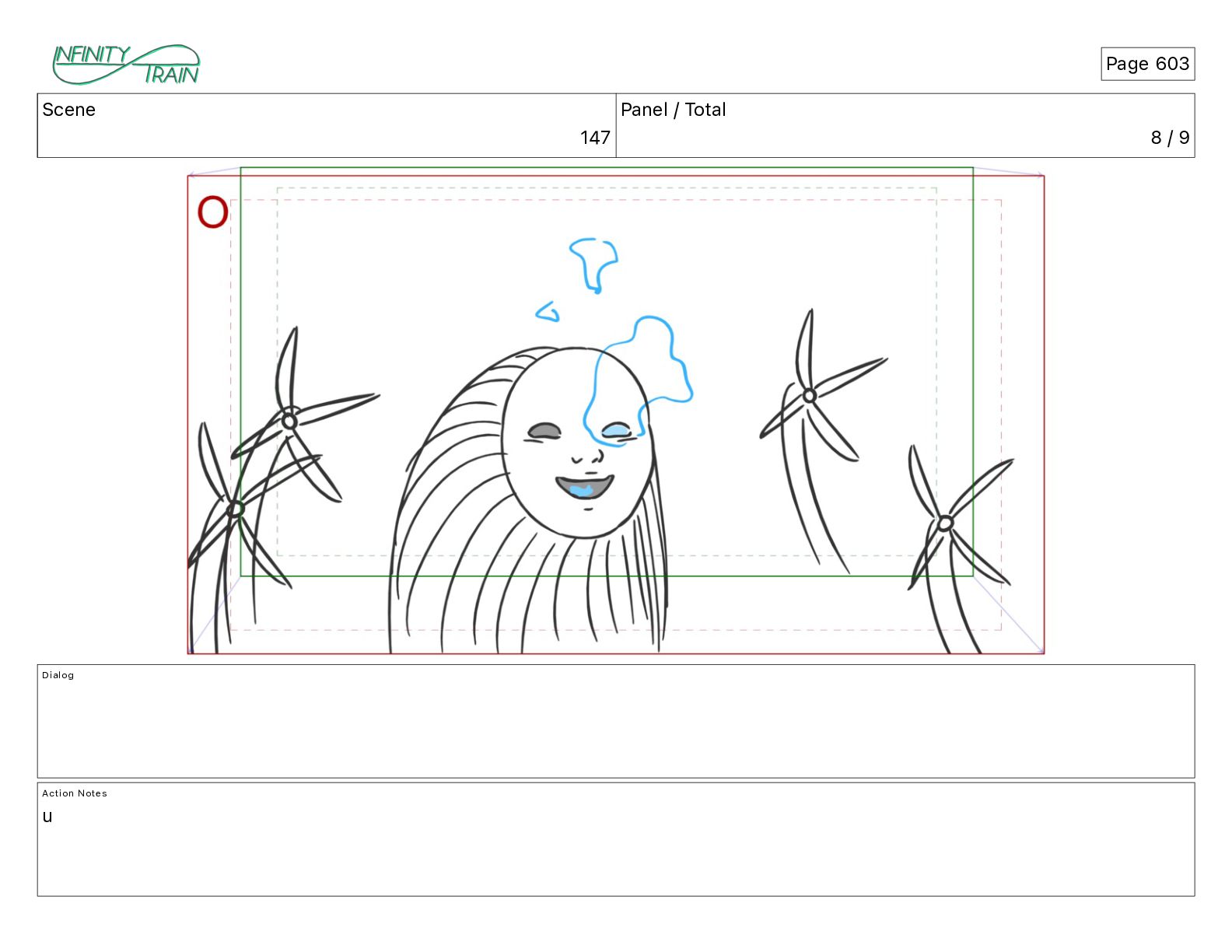Select the Panel / Total label
Screen dimensions: 1232x952
(673, 110)
